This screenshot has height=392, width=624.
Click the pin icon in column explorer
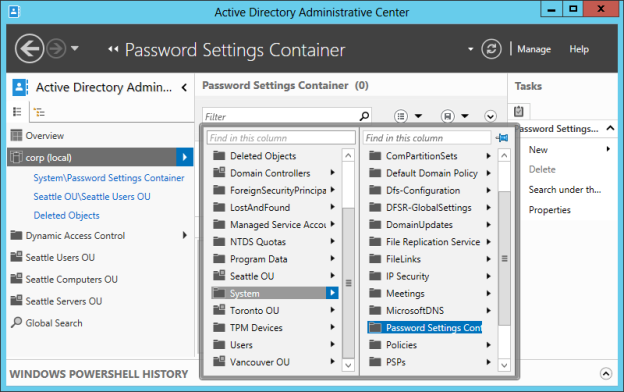(502, 138)
